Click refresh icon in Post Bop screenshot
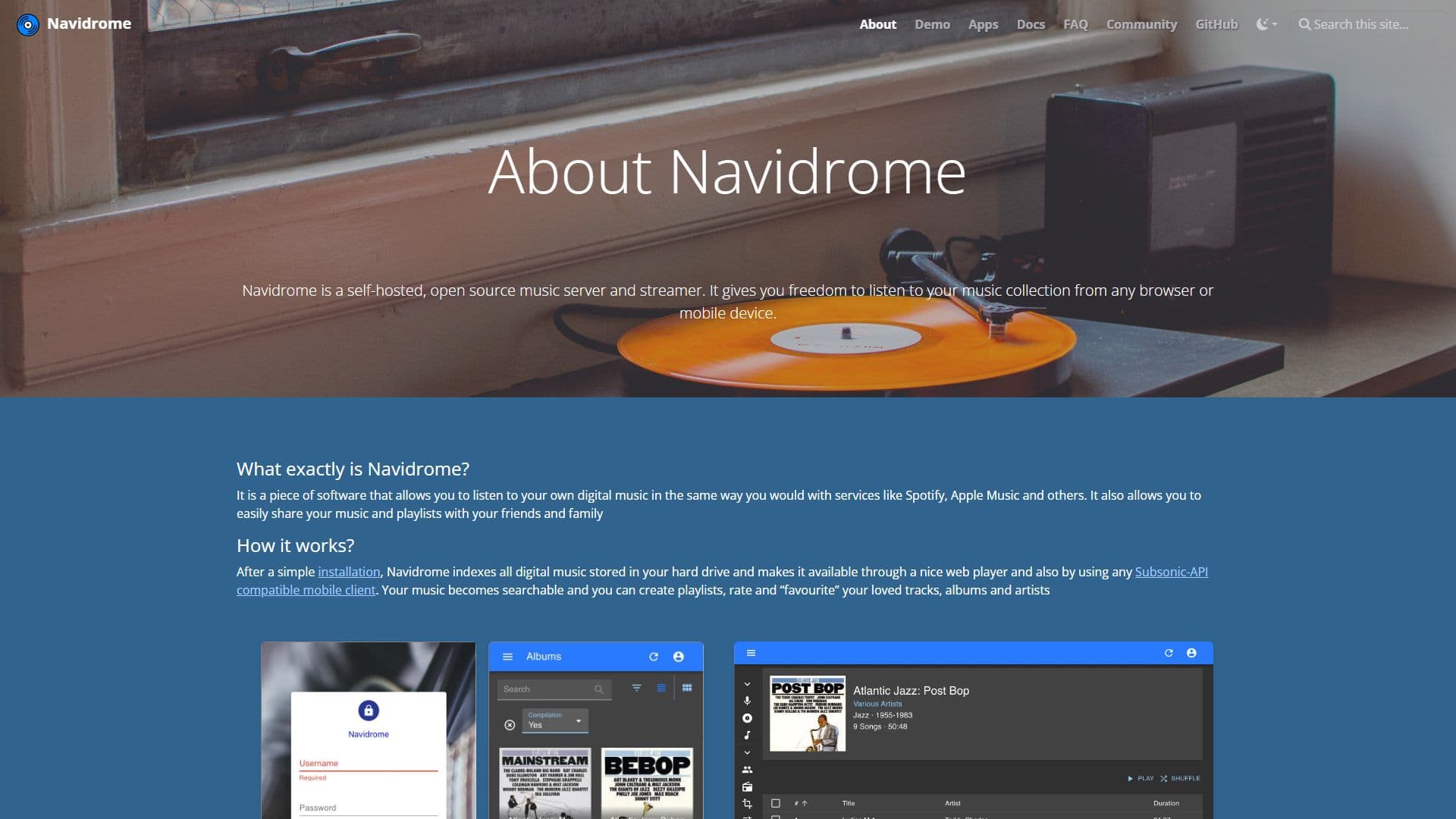Viewport: 1456px width, 819px height. (x=1169, y=653)
